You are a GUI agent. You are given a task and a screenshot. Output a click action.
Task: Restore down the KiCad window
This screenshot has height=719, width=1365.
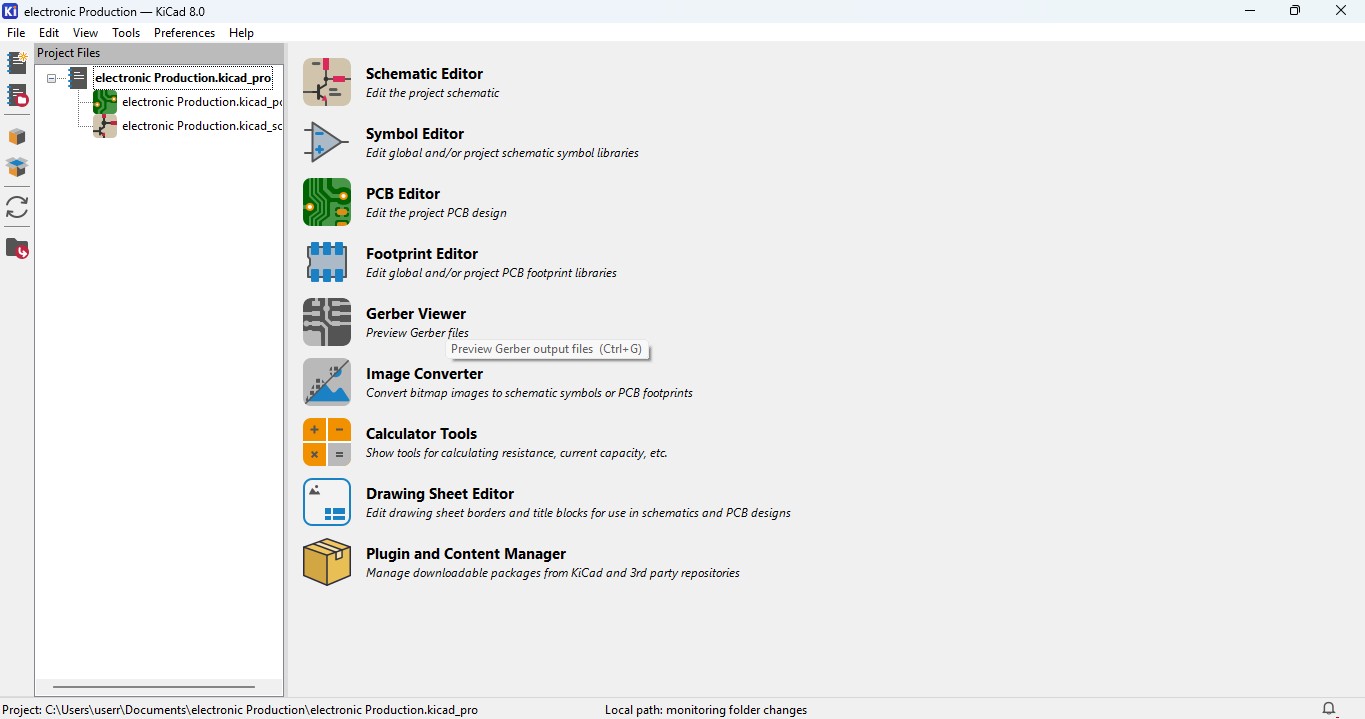point(1295,11)
